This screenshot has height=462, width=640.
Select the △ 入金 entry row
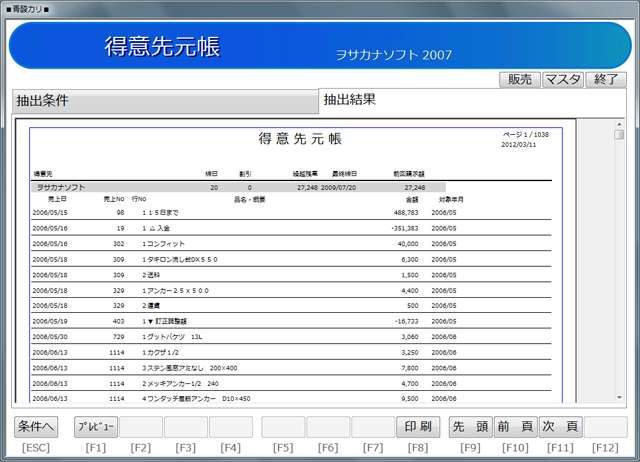coord(291,228)
